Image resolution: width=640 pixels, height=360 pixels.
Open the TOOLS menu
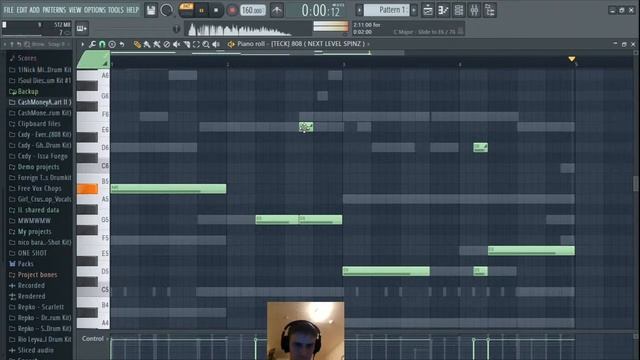116,10
